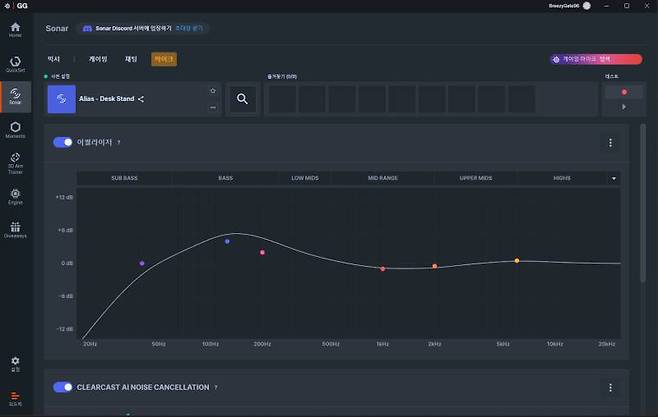Click the MID RANGE band header
The width and height of the screenshot is (658, 417).
click(383, 178)
